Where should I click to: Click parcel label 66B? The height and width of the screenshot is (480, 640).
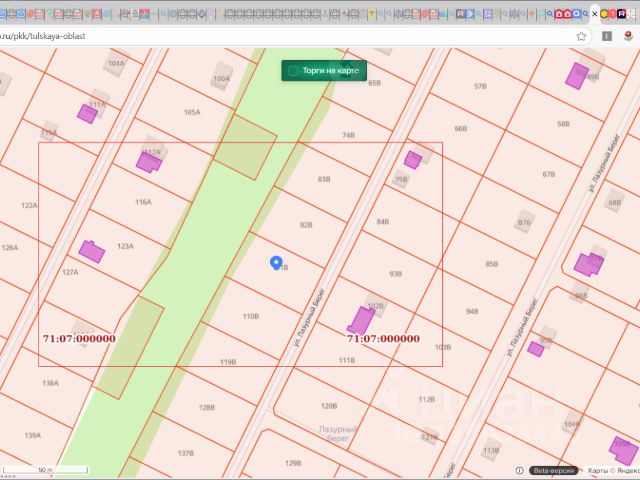tap(460, 129)
